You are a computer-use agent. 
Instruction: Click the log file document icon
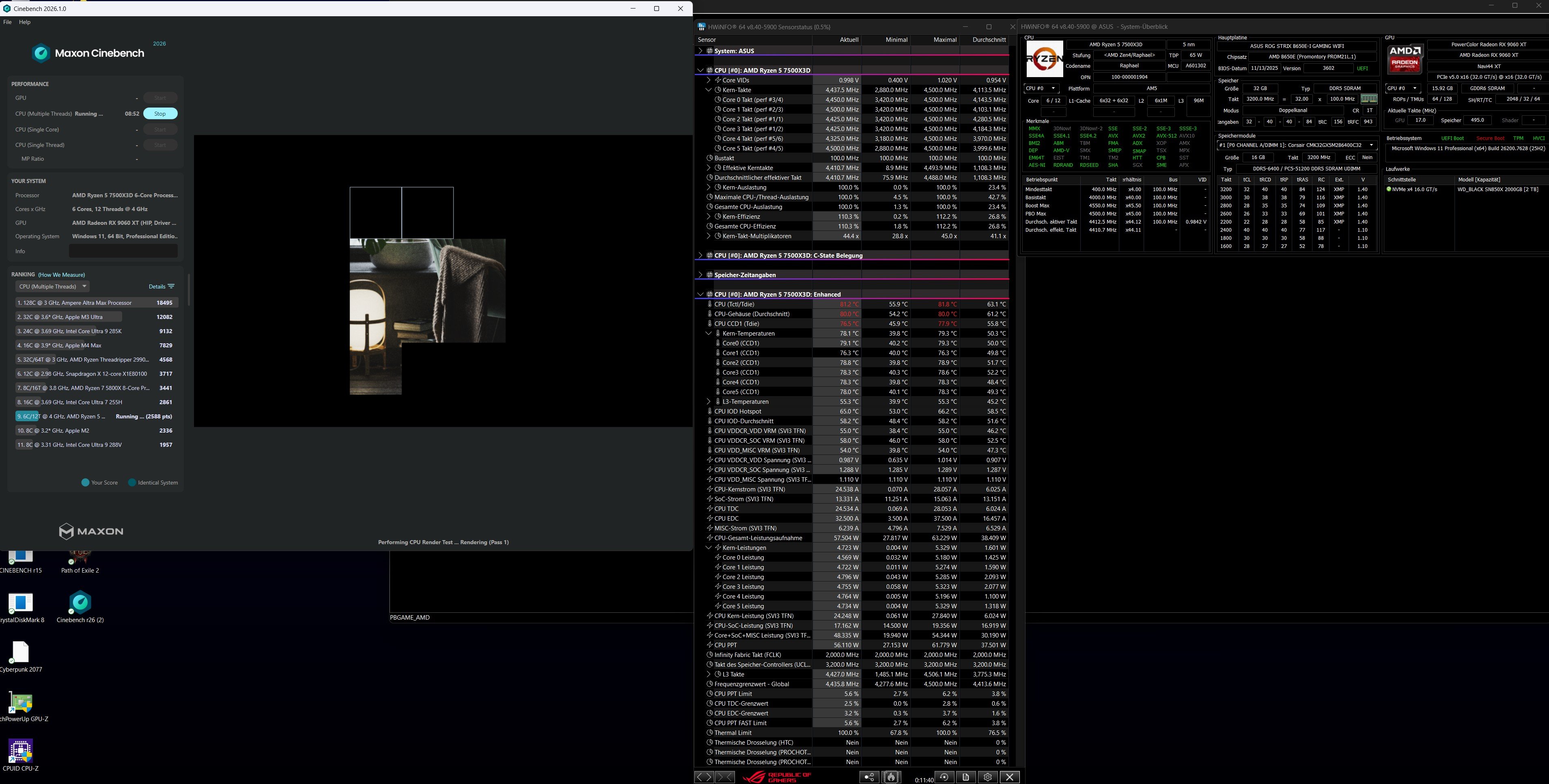click(966, 777)
